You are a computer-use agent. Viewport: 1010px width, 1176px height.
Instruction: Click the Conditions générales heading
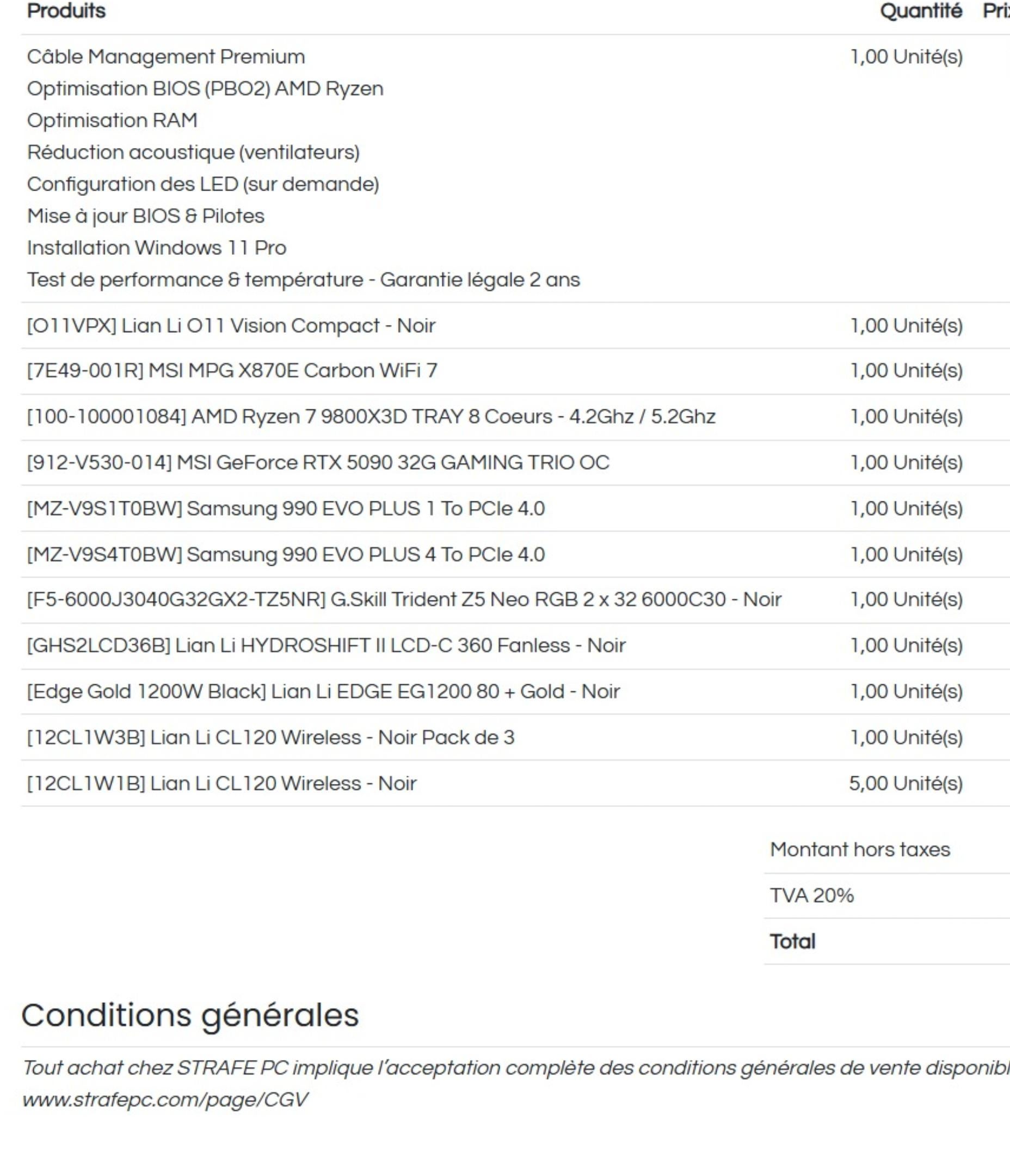pyautogui.click(x=190, y=1015)
